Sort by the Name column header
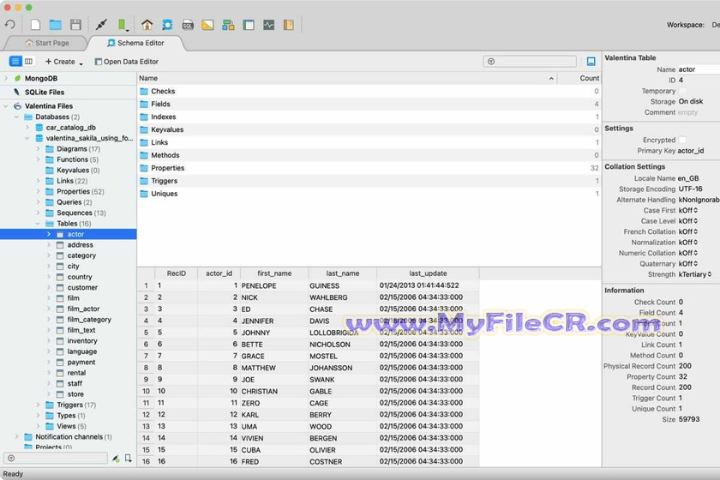The width and height of the screenshot is (720, 480). click(x=347, y=78)
